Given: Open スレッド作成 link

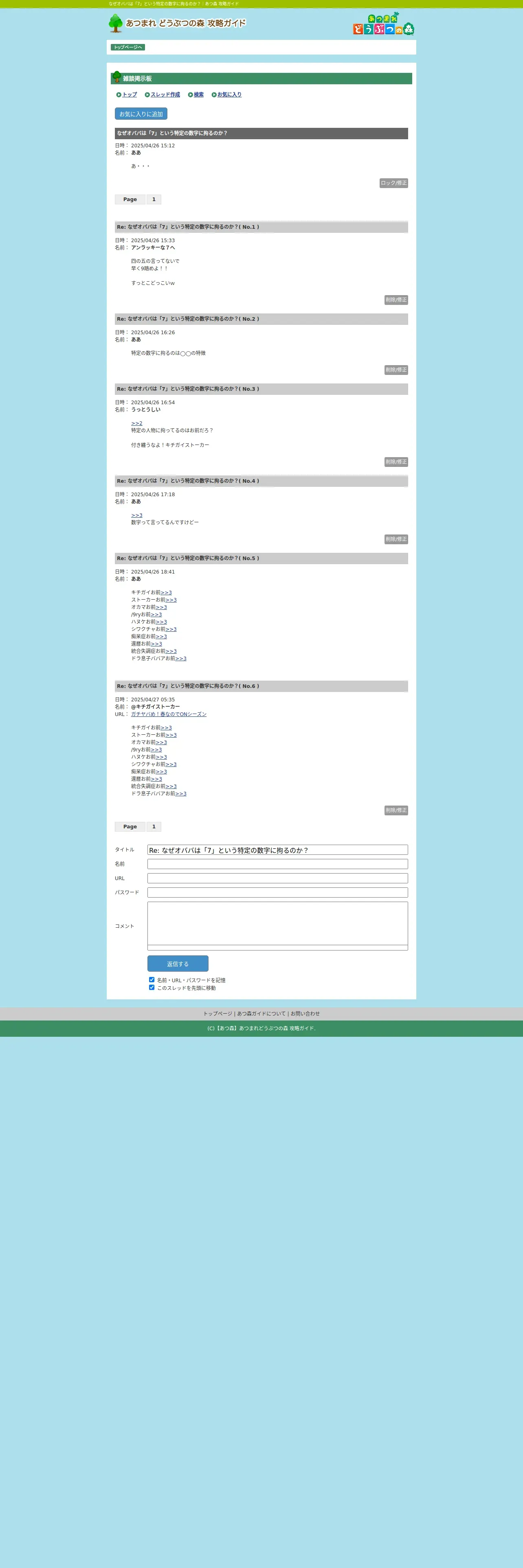Looking at the screenshot, I should click(165, 95).
